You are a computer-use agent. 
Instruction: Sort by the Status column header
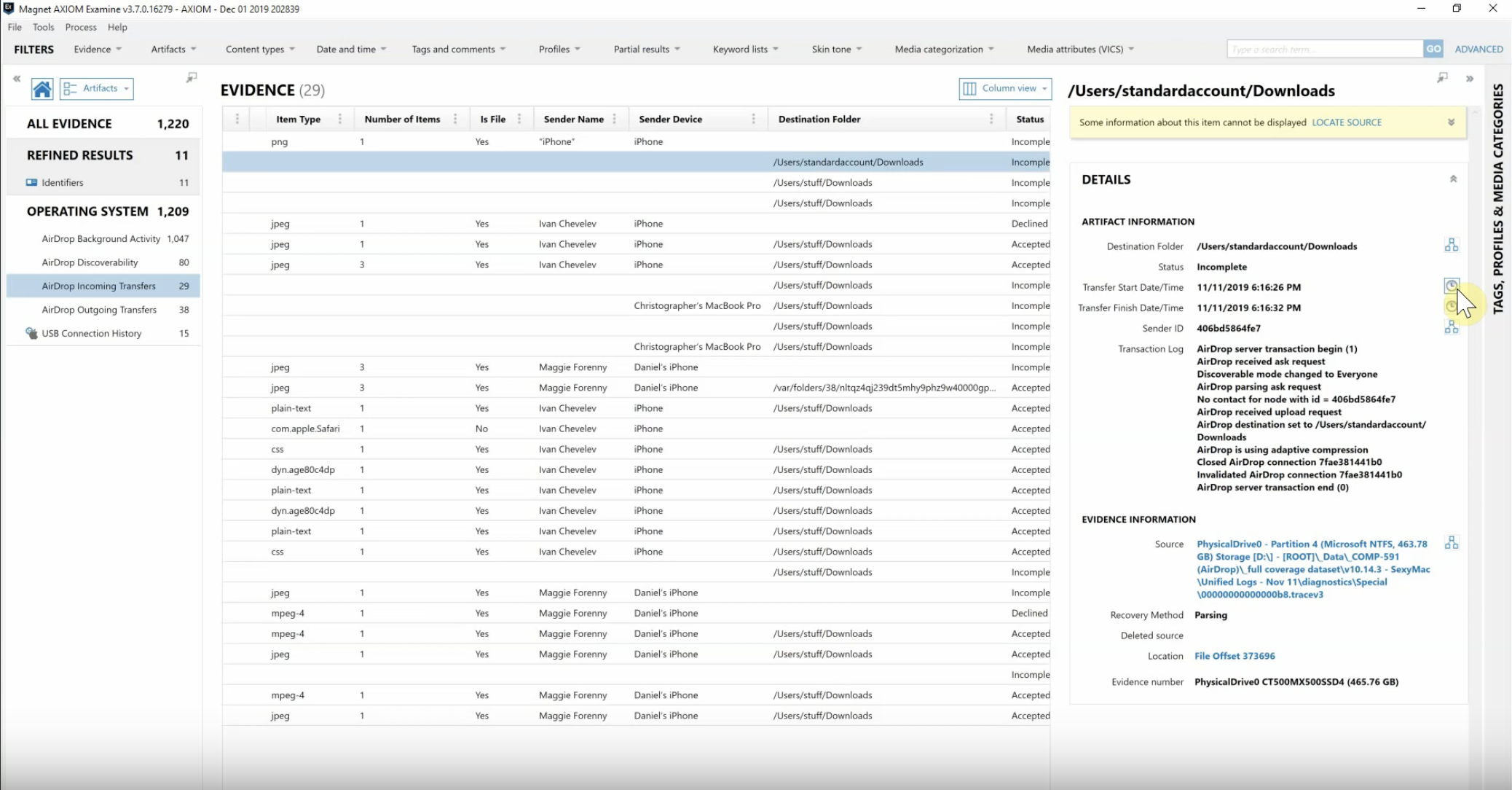click(x=1030, y=119)
